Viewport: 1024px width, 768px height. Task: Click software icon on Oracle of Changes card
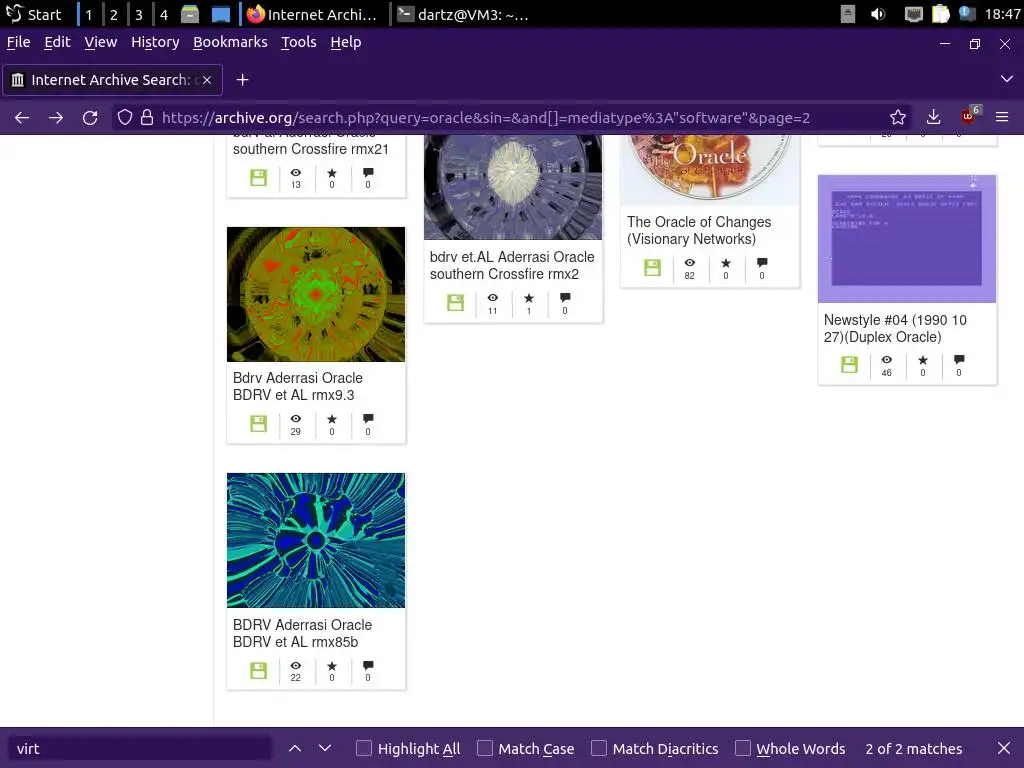[652, 267]
